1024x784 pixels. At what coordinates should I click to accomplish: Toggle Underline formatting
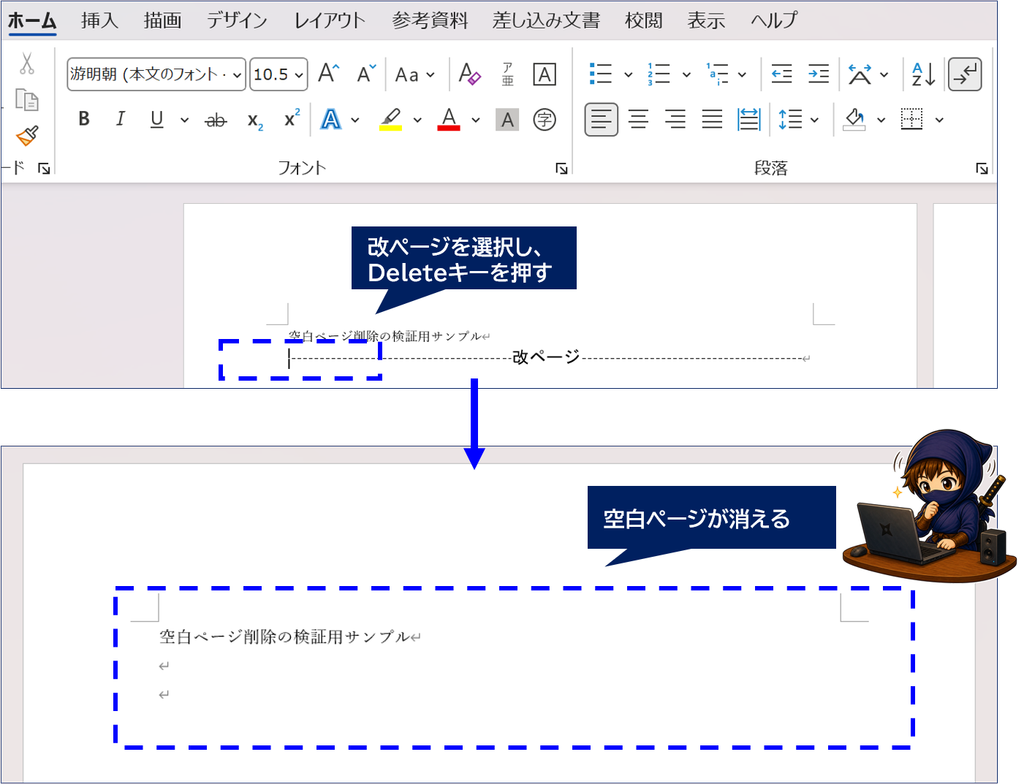click(x=157, y=120)
